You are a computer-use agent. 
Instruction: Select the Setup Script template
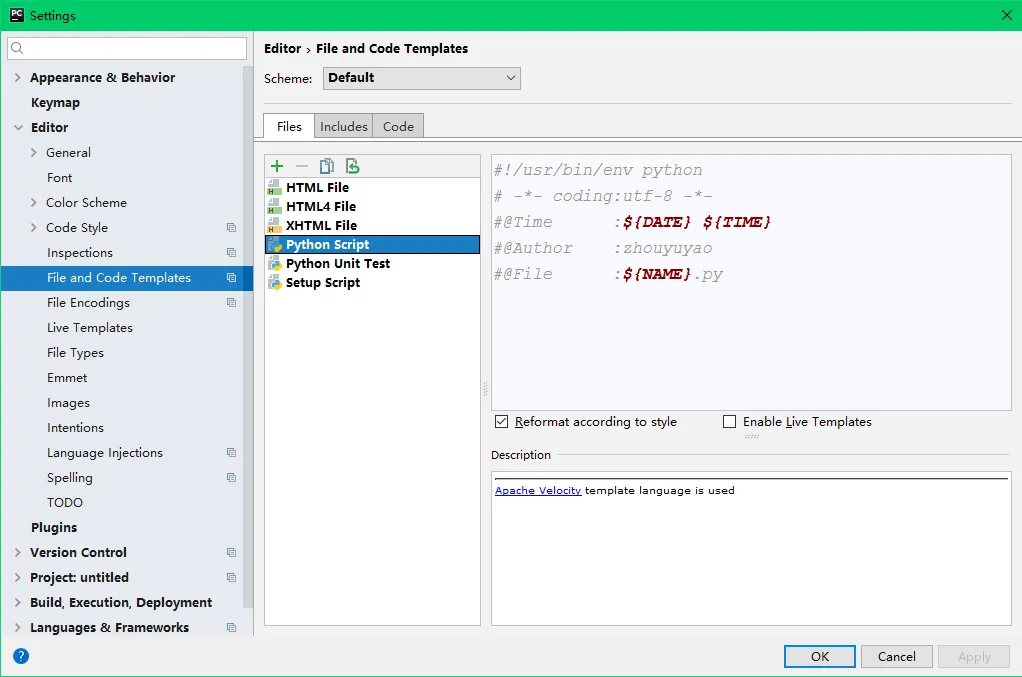[322, 283]
